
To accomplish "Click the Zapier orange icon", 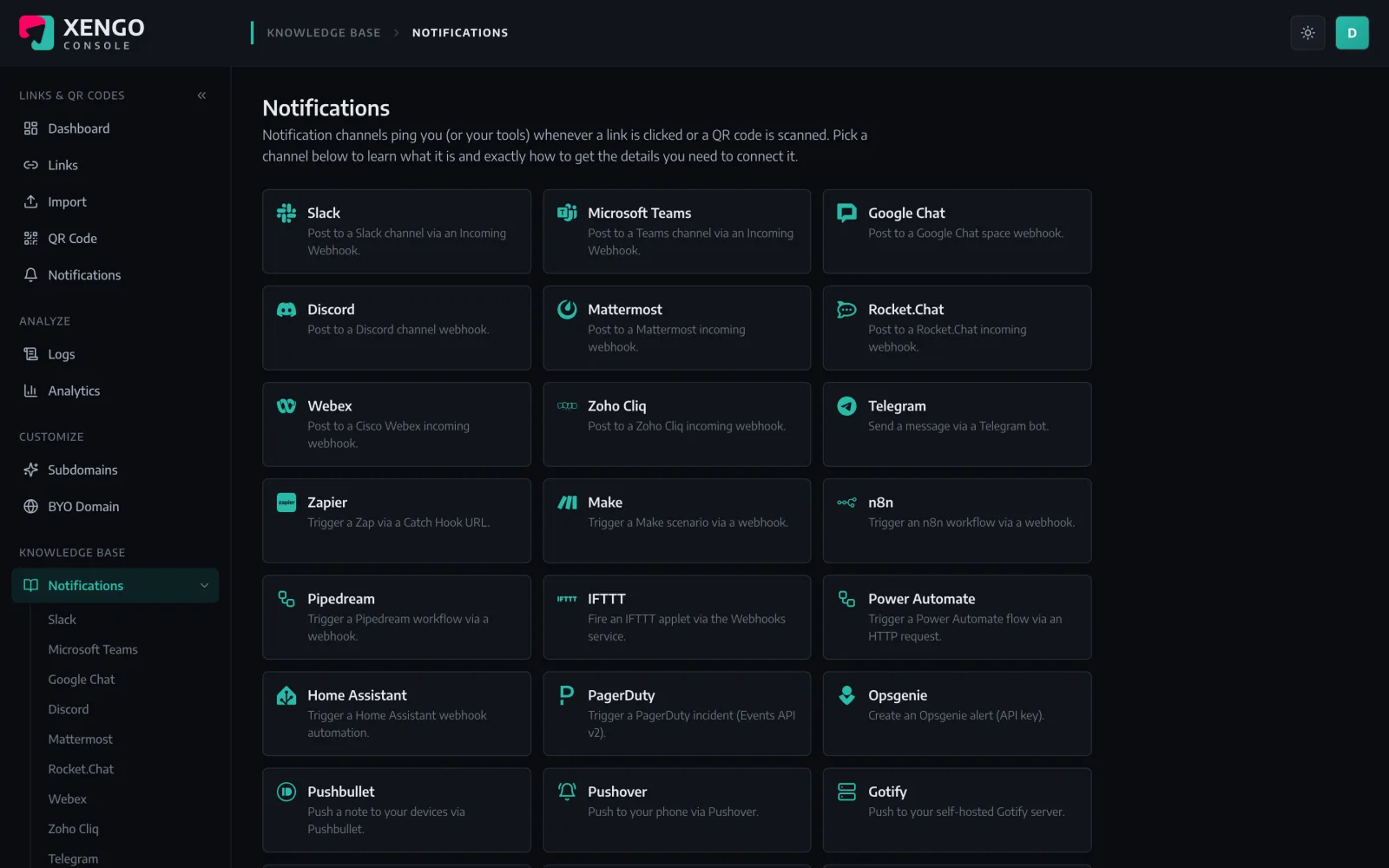I will coord(286,503).
